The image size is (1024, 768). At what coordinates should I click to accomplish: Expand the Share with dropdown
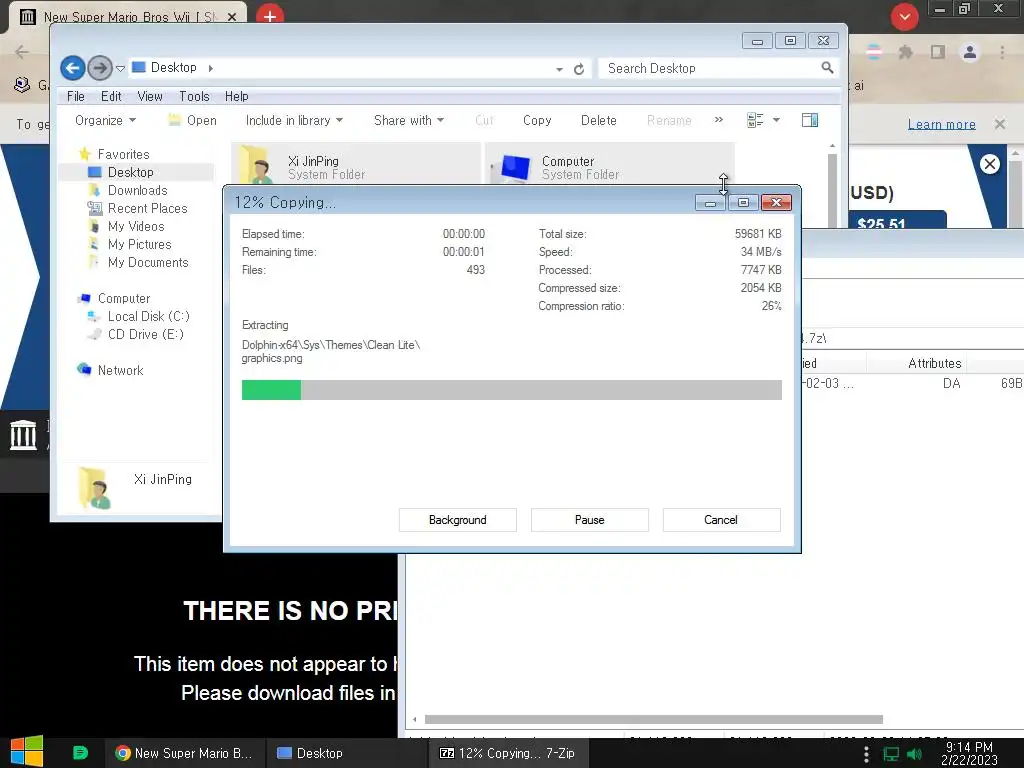click(x=409, y=120)
